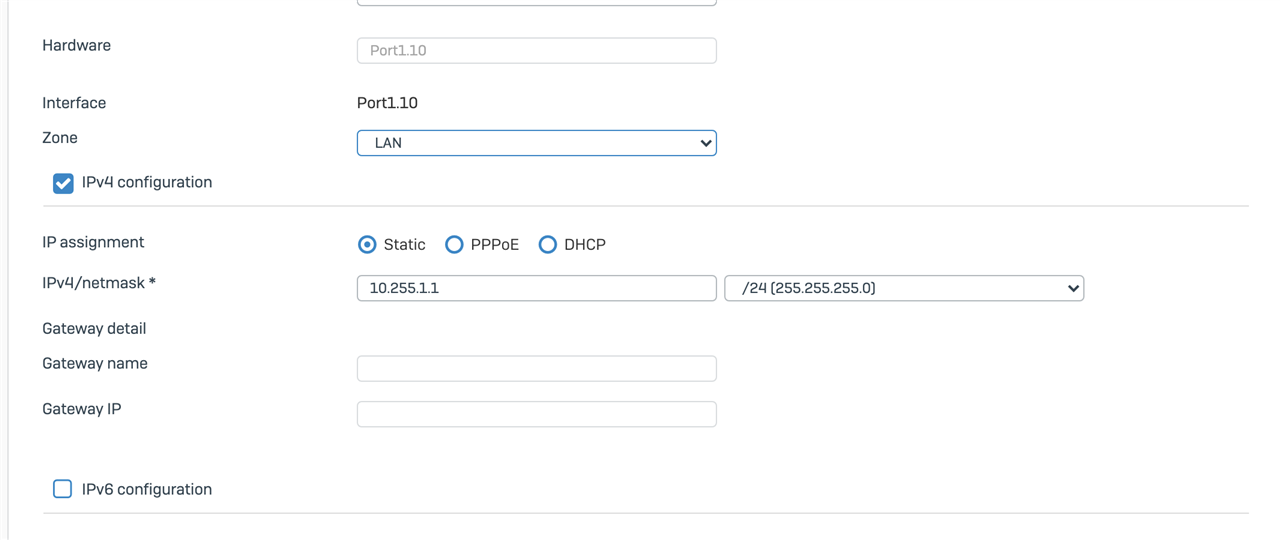Click the Gateway detail heading
The height and width of the screenshot is (540, 1280).
point(94,328)
